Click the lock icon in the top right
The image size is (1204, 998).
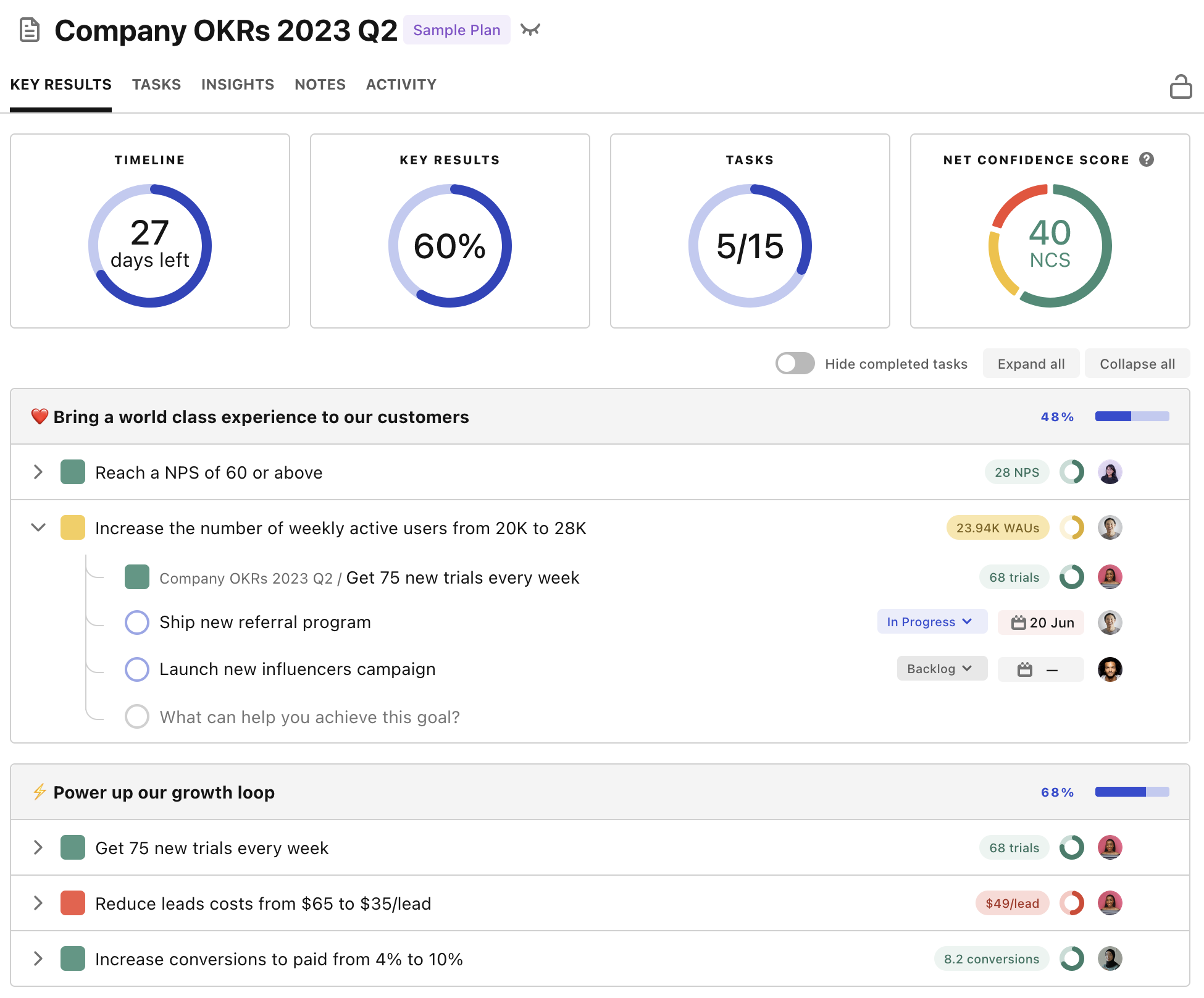point(1181,86)
